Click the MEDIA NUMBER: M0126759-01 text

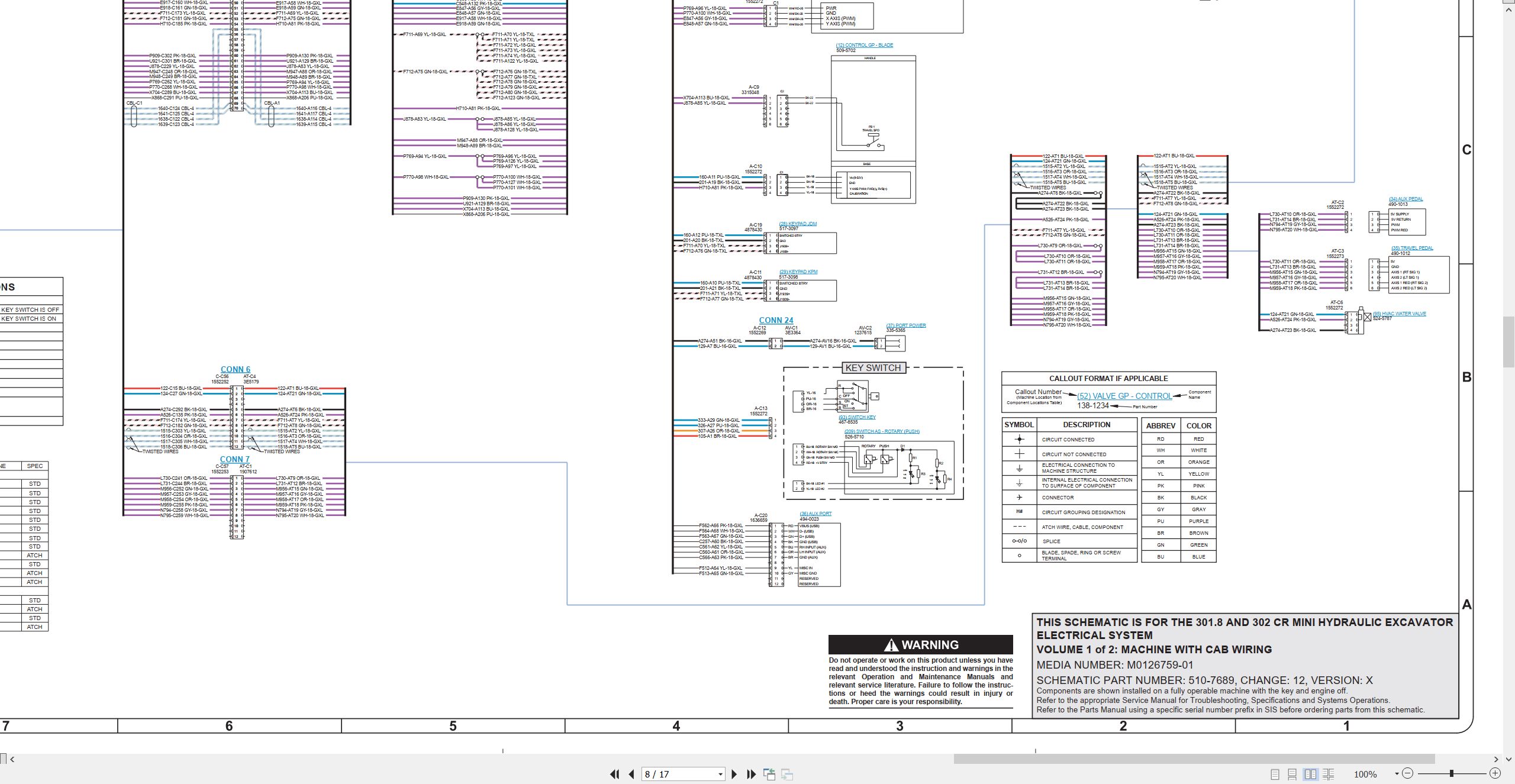[x=1115, y=665]
